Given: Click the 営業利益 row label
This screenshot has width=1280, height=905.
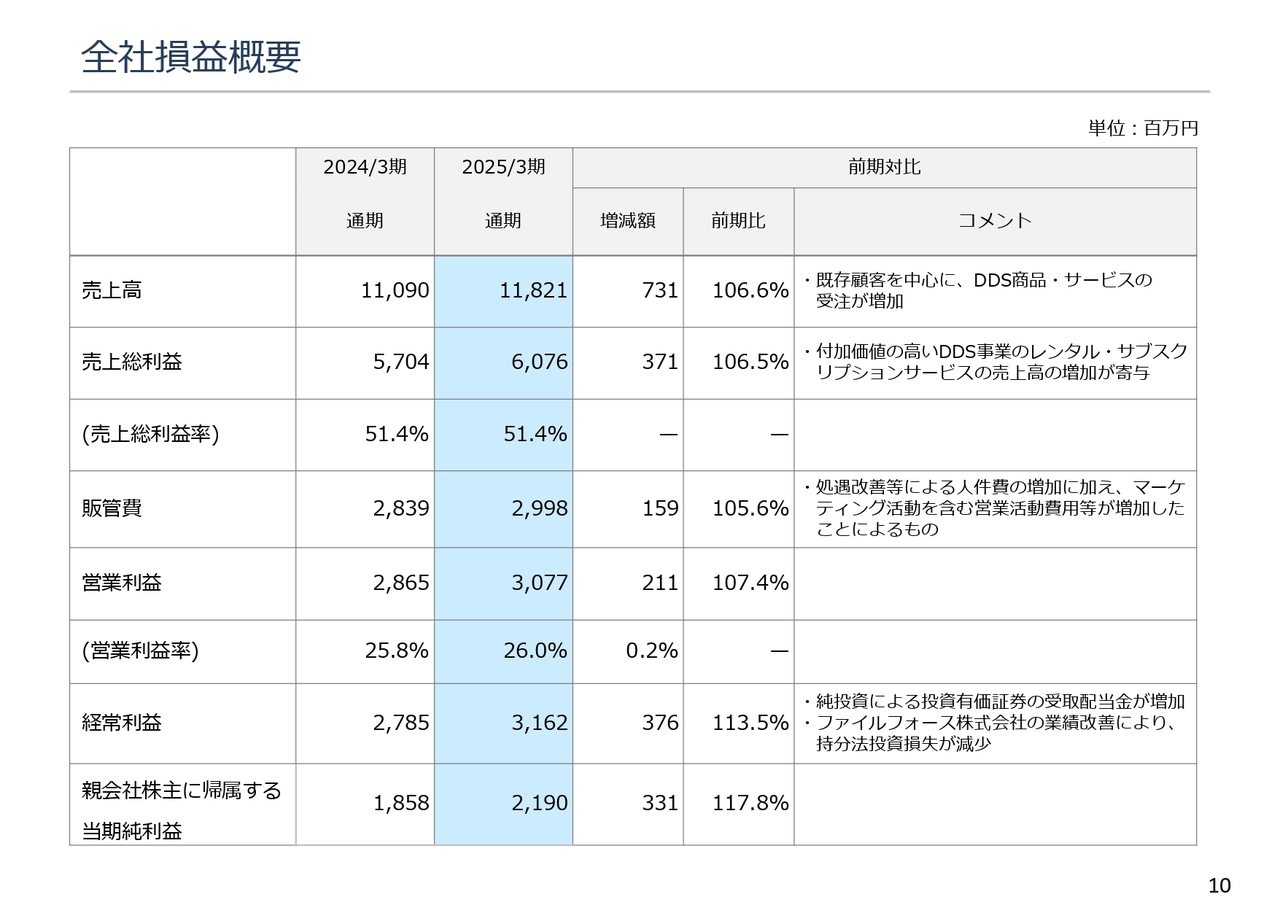Looking at the screenshot, I should [121, 583].
